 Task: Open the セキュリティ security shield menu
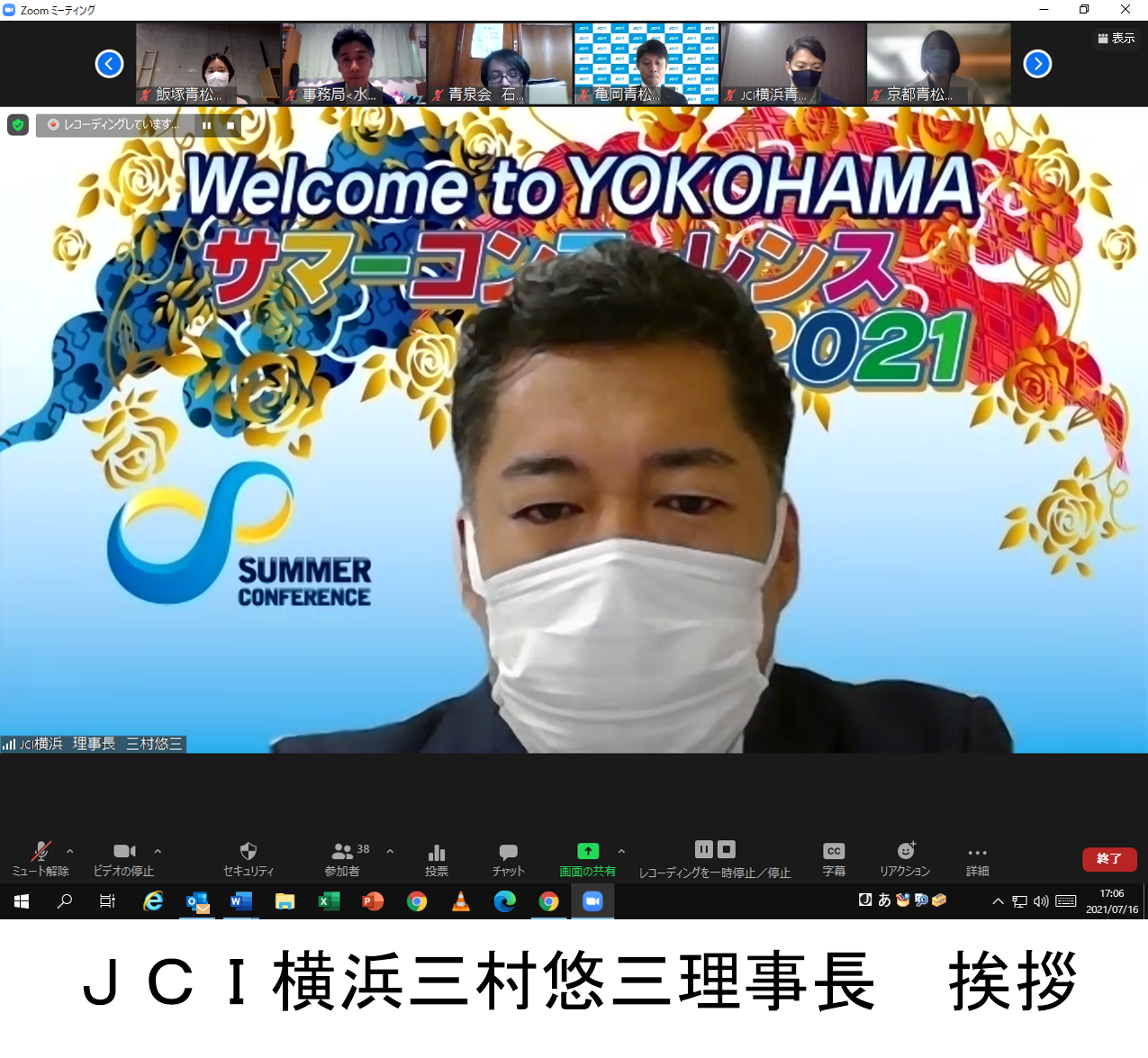[249, 858]
